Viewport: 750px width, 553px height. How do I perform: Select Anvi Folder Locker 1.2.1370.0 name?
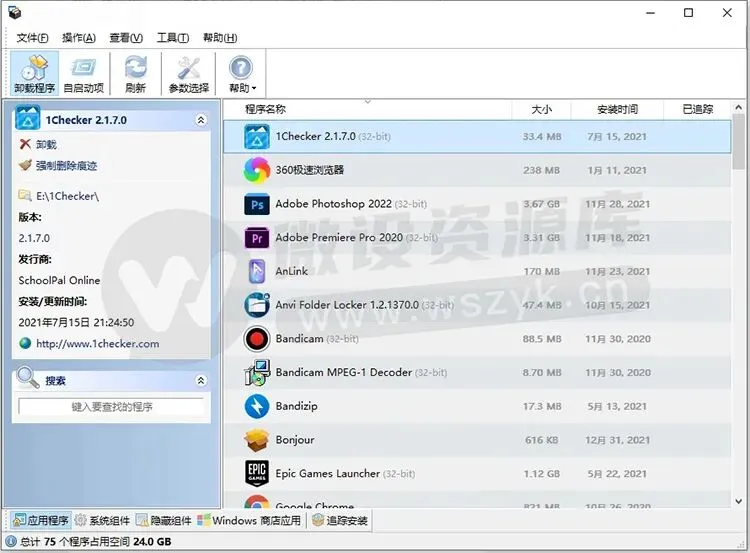tap(347, 305)
